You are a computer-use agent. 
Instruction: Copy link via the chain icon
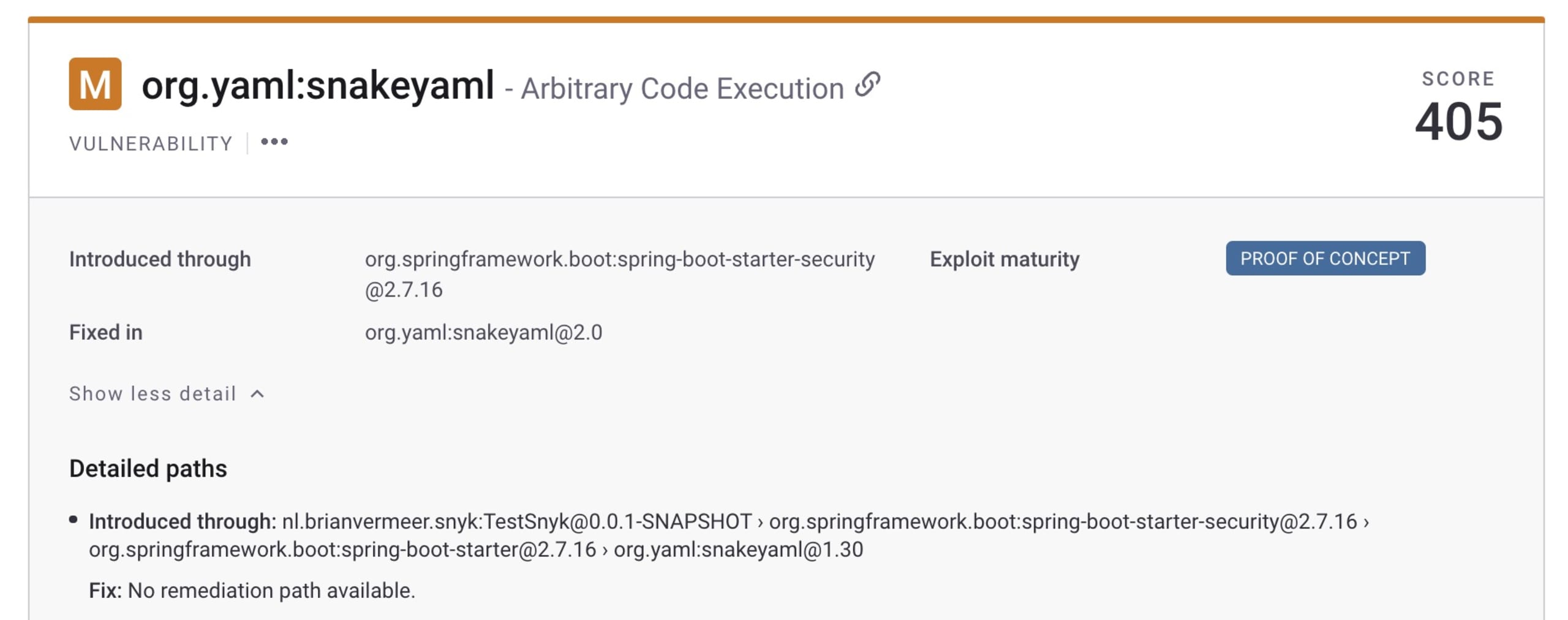pyautogui.click(x=867, y=85)
